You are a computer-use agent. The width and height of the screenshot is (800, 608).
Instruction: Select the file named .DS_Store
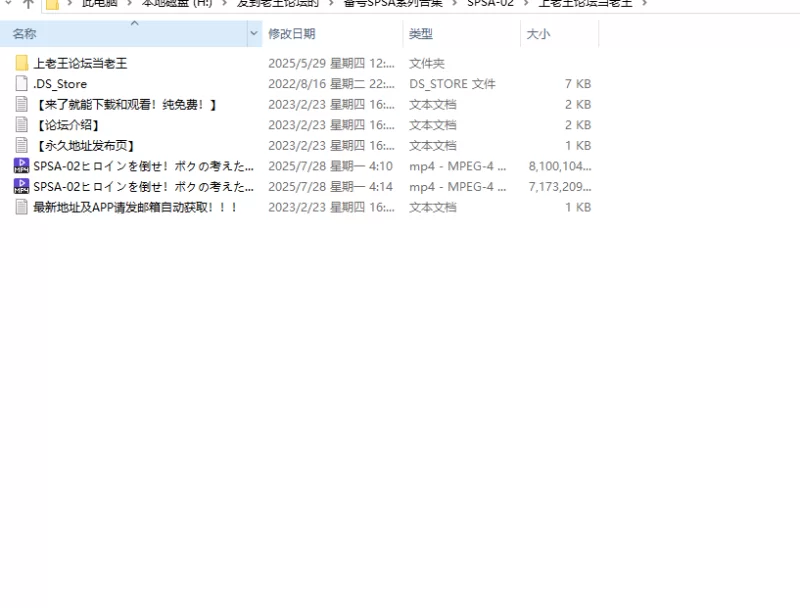tap(60, 84)
